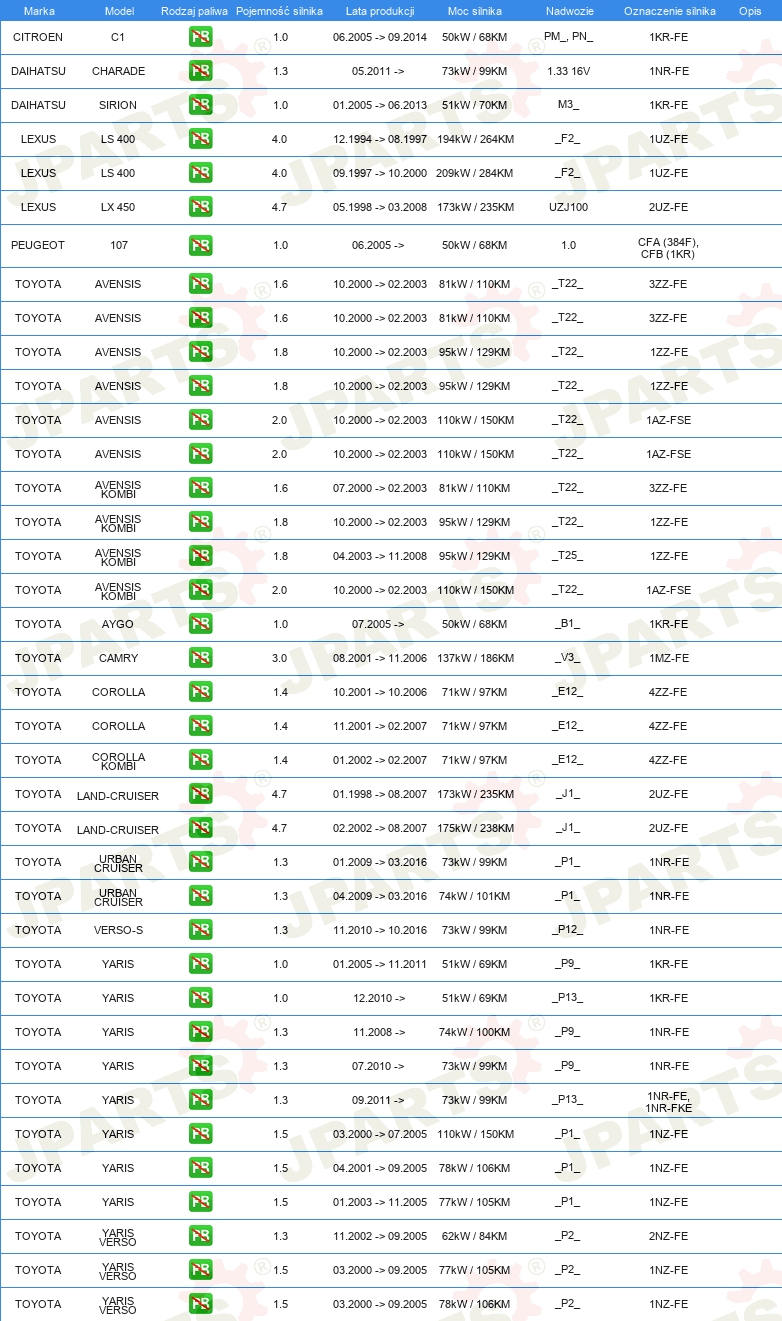Click the fuel icon for Peugeot 107

point(200,245)
